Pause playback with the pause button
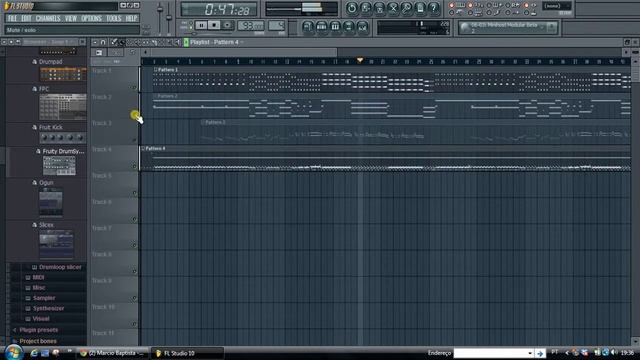 coord(201,25)
